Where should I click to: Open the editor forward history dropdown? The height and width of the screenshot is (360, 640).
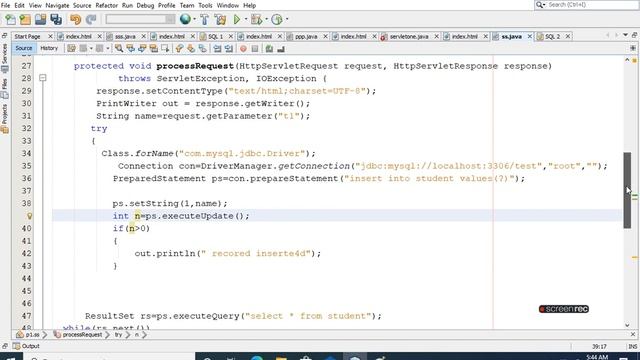tap(108, 49)
